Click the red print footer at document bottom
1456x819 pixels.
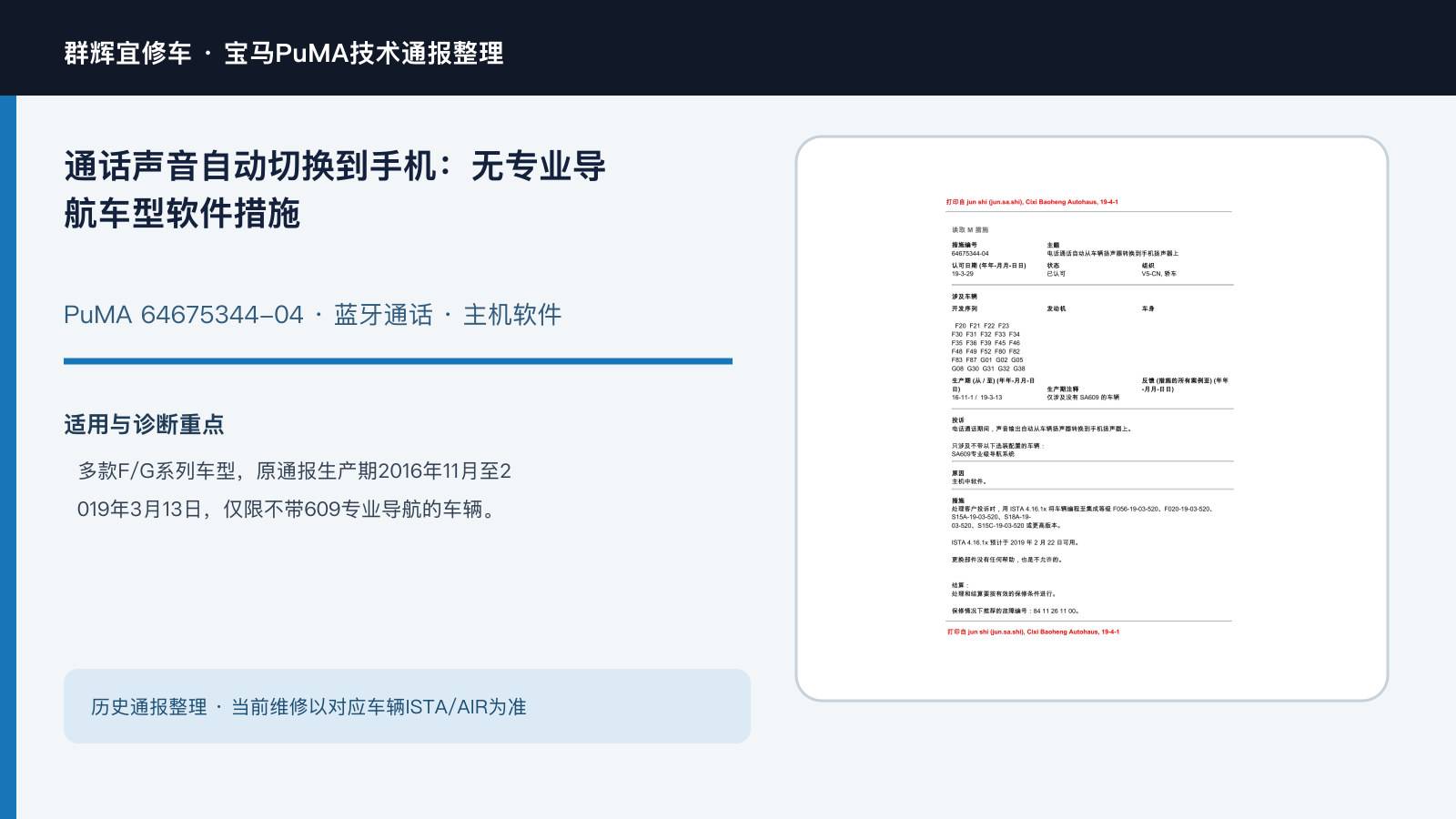click(x=1033, y=632)
